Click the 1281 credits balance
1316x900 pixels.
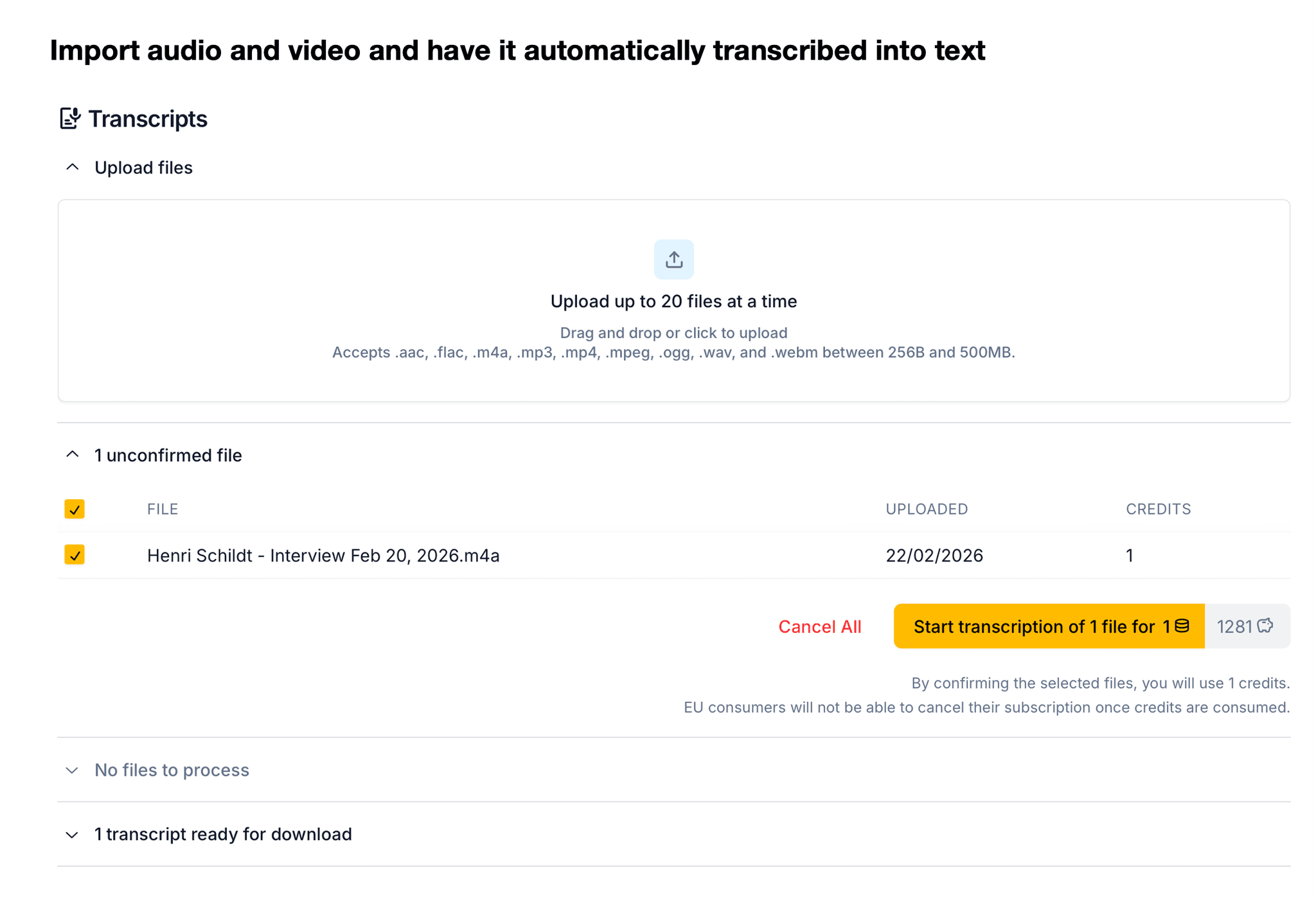point(1234,626)
